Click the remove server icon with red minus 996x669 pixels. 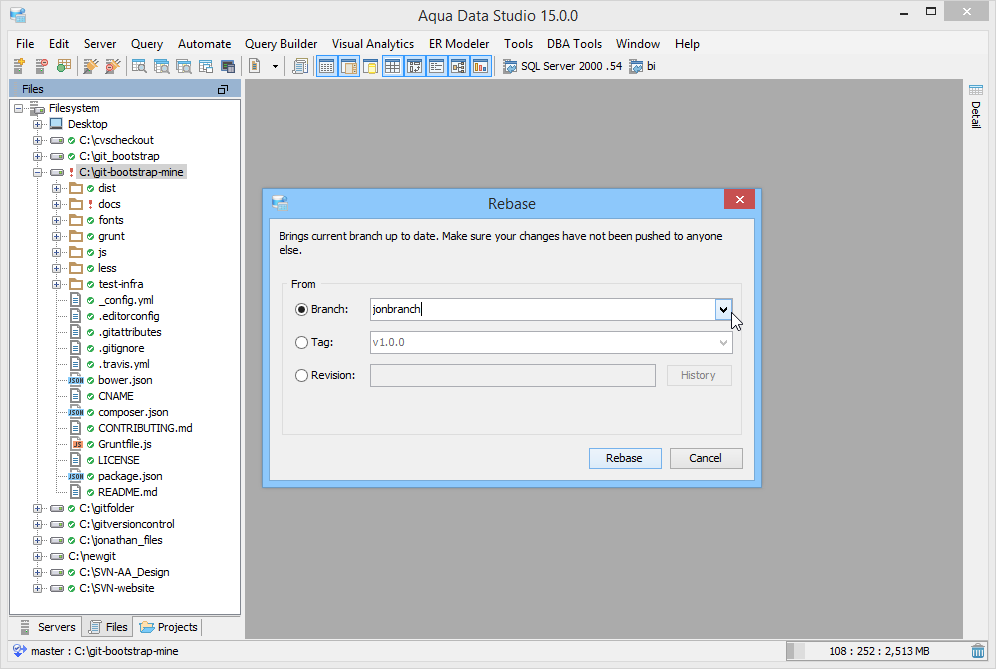pos(41,66)
